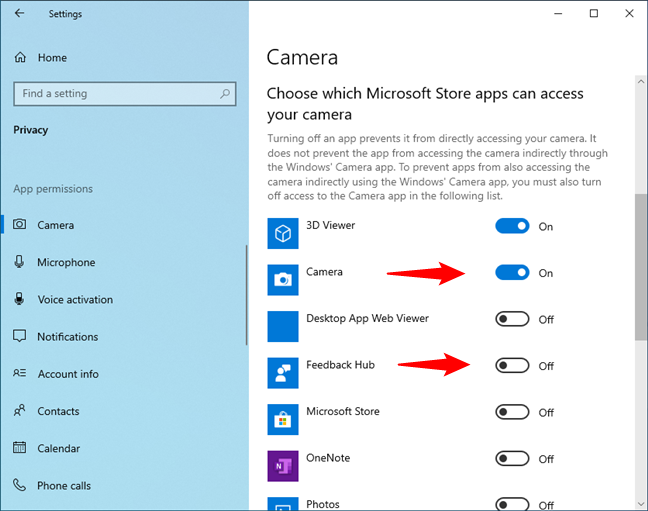Toggle Photos camera access
648x511 pixels.
[x=512, y=504]
